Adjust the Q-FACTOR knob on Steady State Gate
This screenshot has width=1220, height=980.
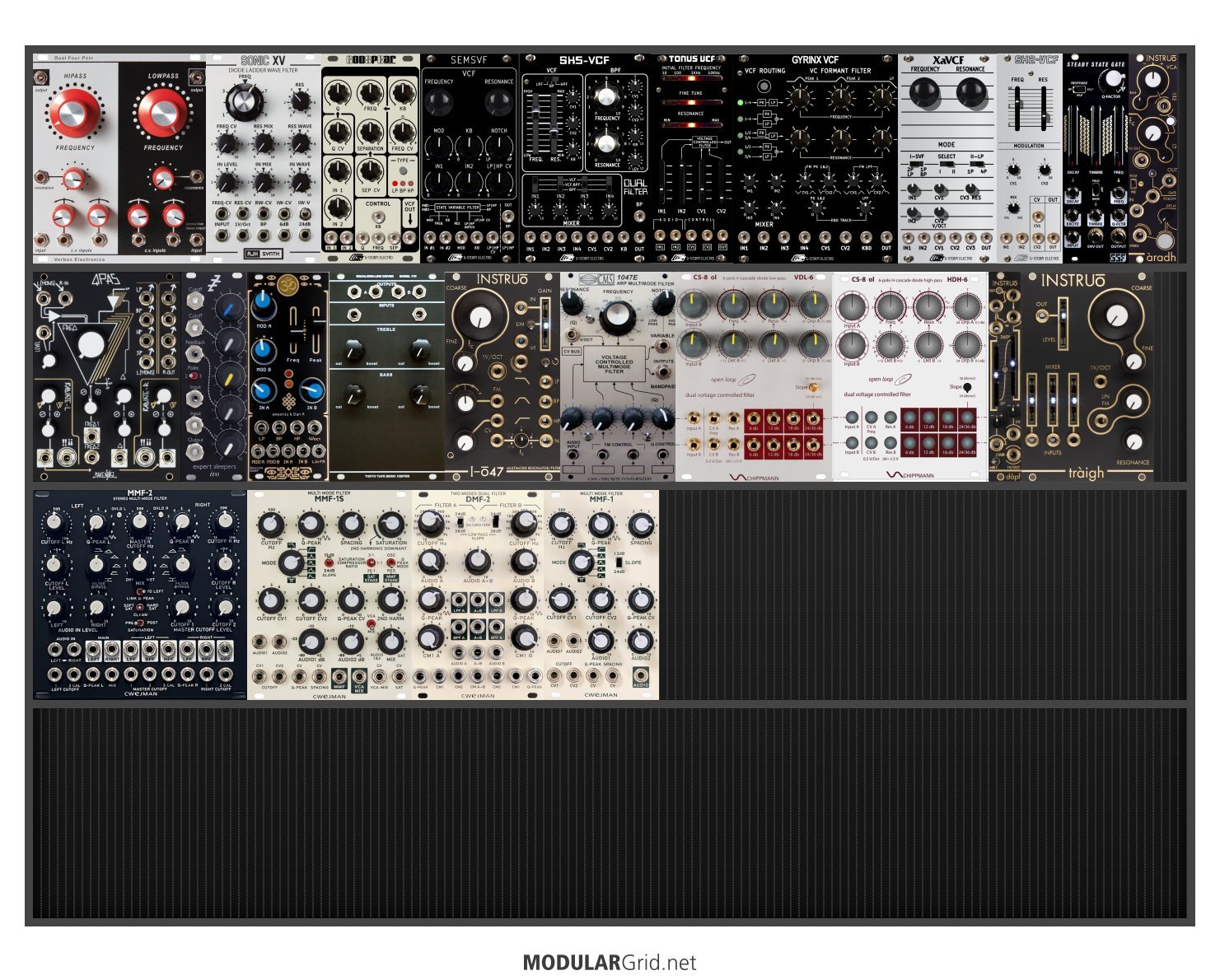pyautogui.click(x=1113, y=79)
